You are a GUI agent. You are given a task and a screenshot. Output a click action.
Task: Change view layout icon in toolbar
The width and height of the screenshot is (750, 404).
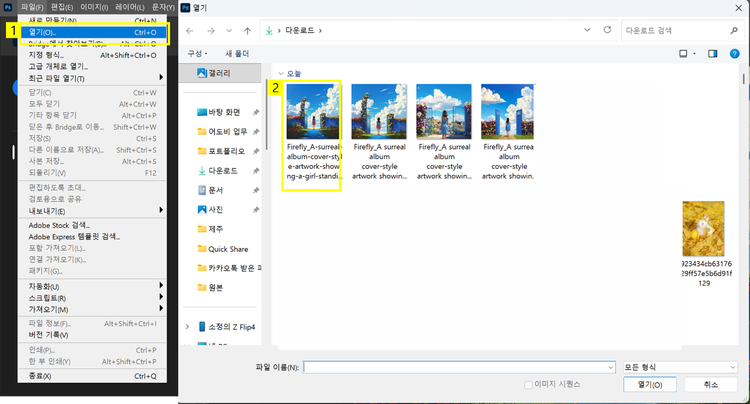683,54
